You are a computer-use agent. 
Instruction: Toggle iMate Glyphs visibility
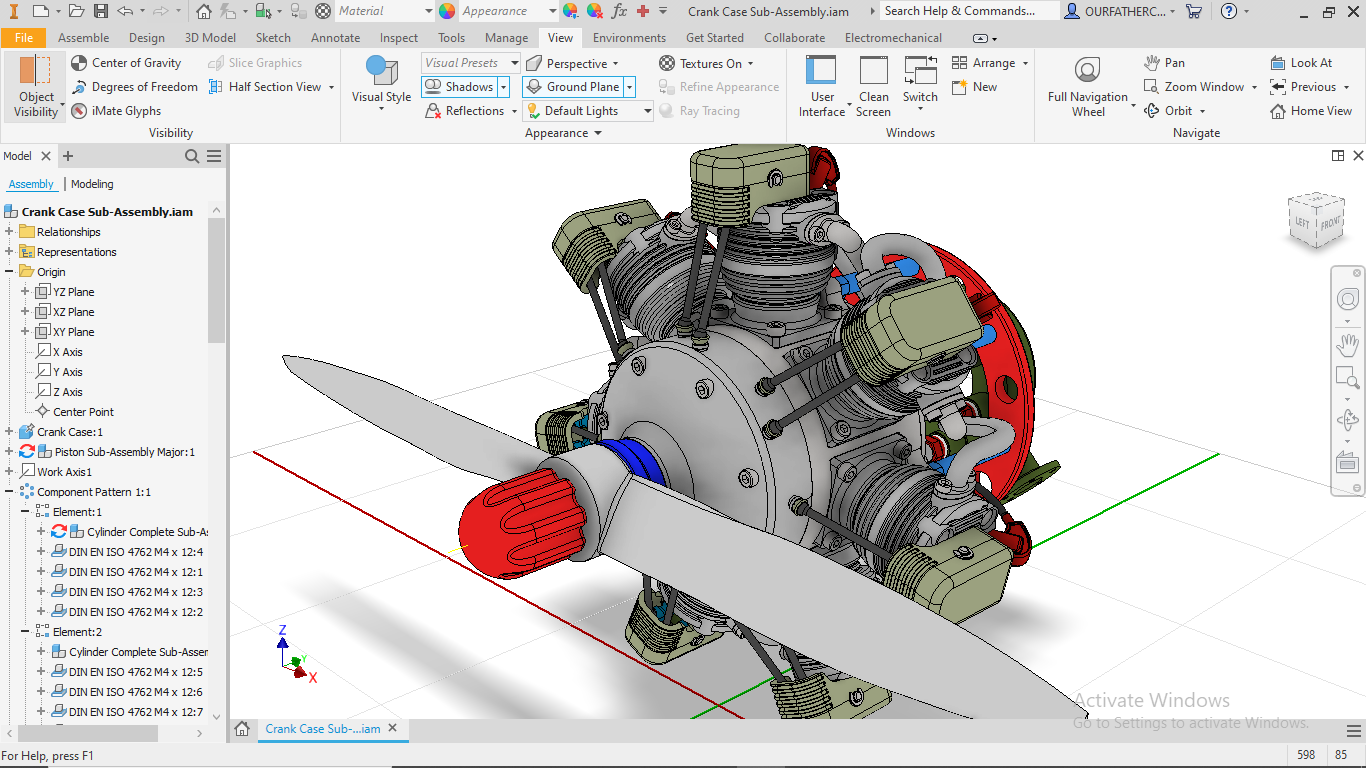[116, 111]
